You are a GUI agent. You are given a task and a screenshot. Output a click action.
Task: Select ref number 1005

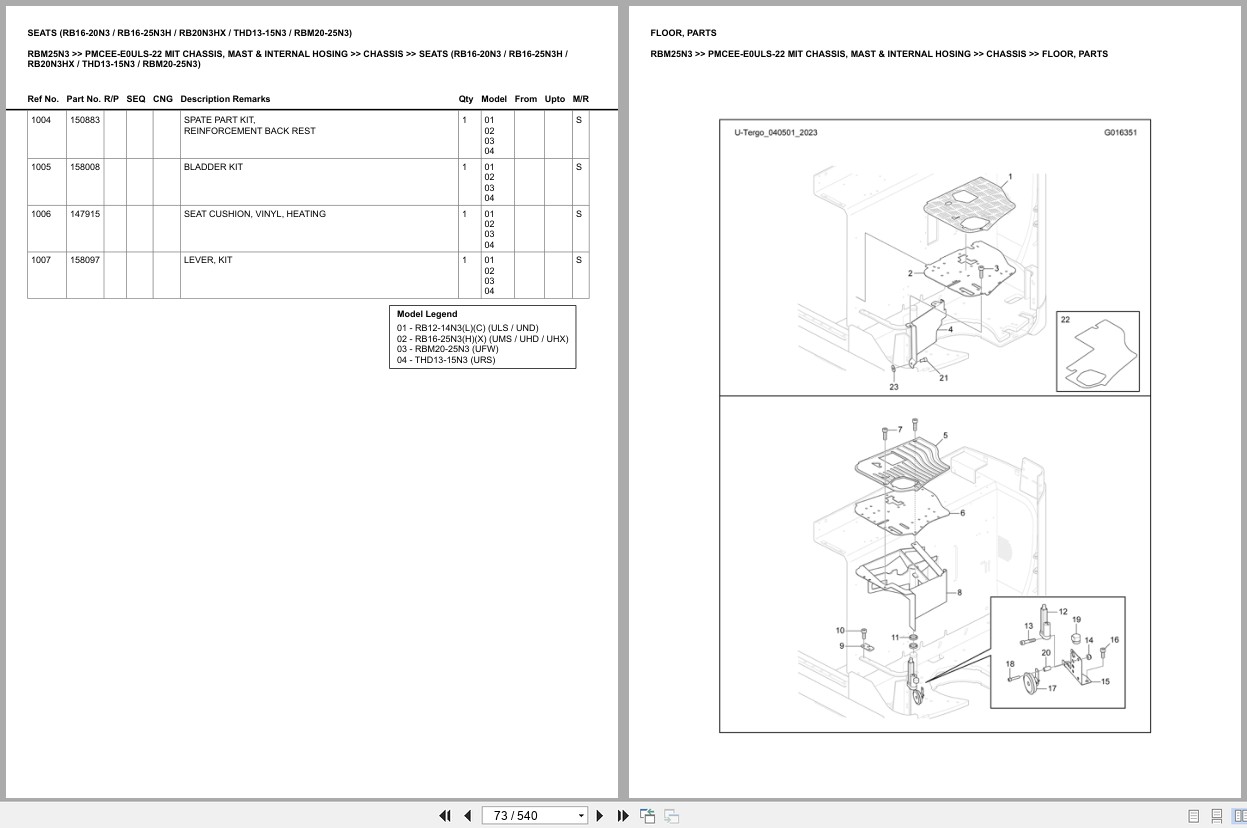[40, 167]
